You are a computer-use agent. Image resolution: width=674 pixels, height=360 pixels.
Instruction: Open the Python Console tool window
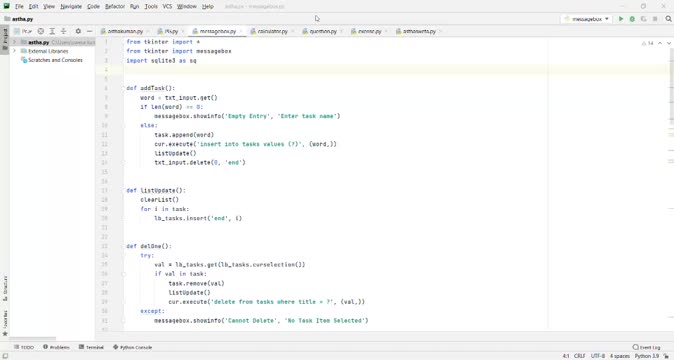pyautogui.click(x=132, y=347)
